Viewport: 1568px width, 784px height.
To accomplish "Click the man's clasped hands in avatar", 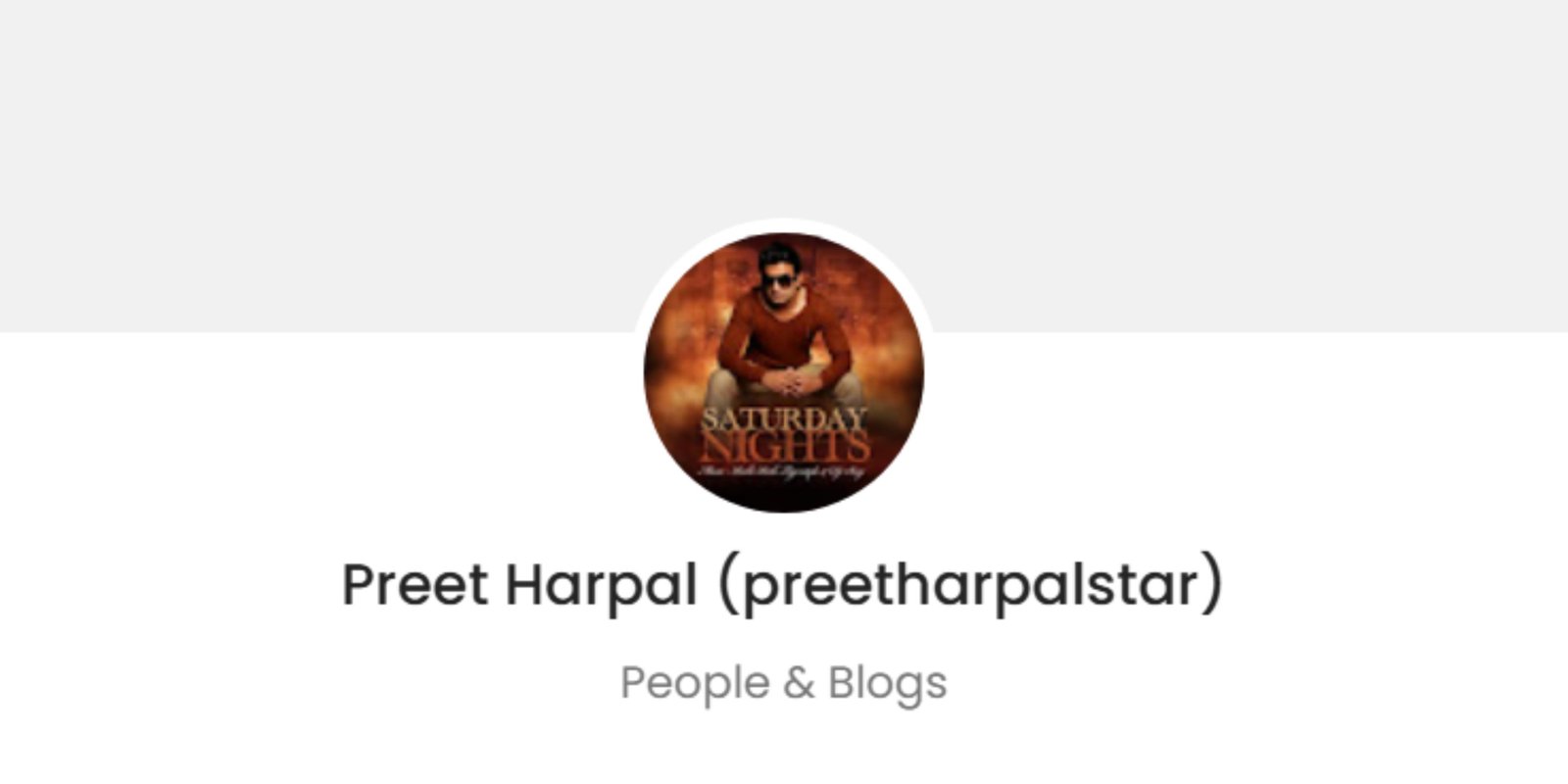I will (785, 379).
